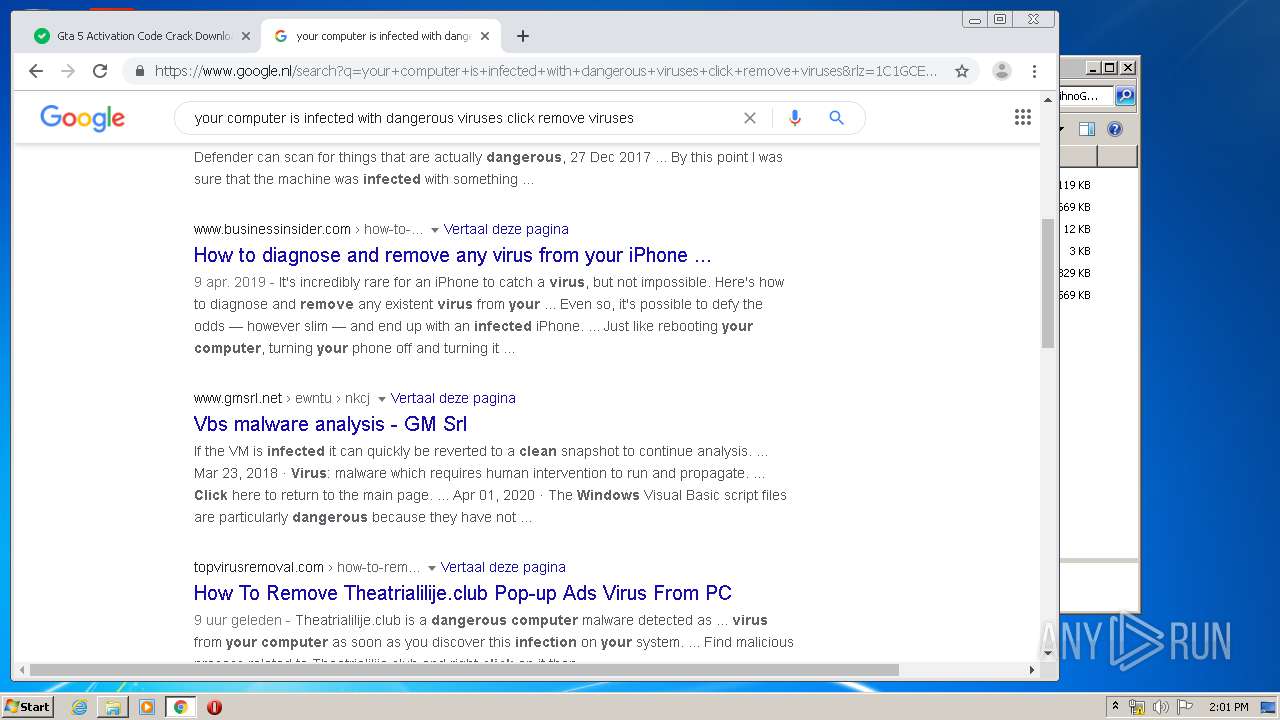Select the 829 KB file row in Explorer
1280x720 pixels.
coord(1075,273)
